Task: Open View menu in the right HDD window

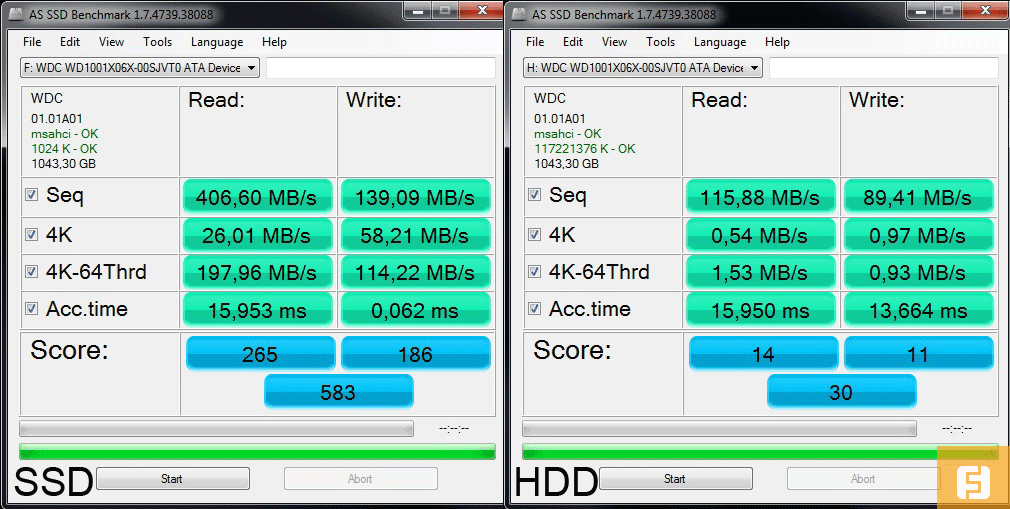Action: coord(614,42)
